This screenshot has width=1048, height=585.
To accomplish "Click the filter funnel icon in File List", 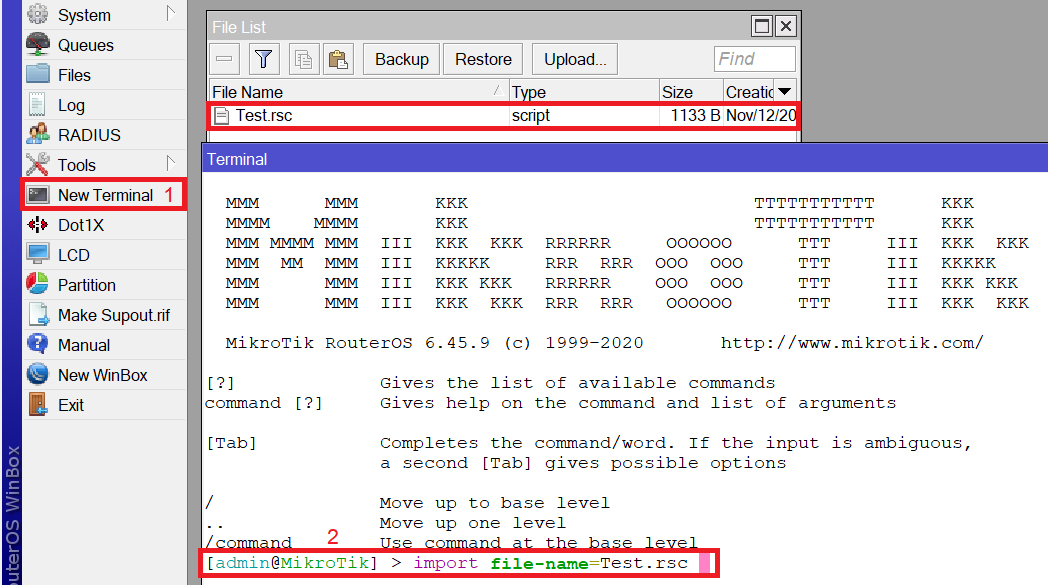I will coord(263,59).
